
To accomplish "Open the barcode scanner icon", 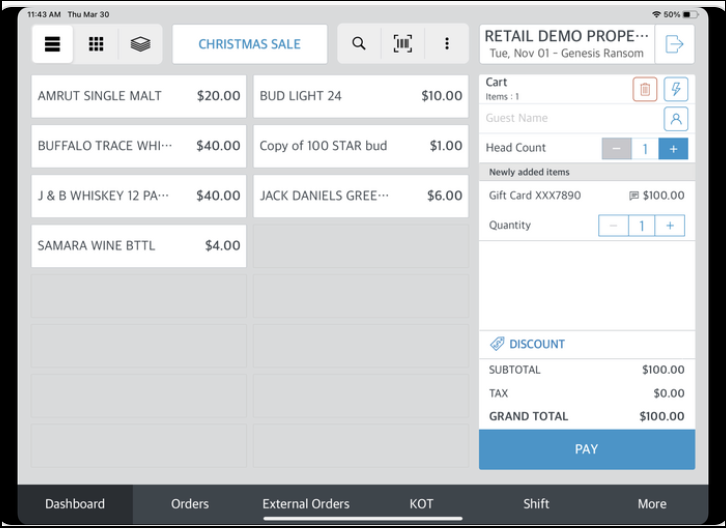I will pyautogui.click(x=402, y=44).
